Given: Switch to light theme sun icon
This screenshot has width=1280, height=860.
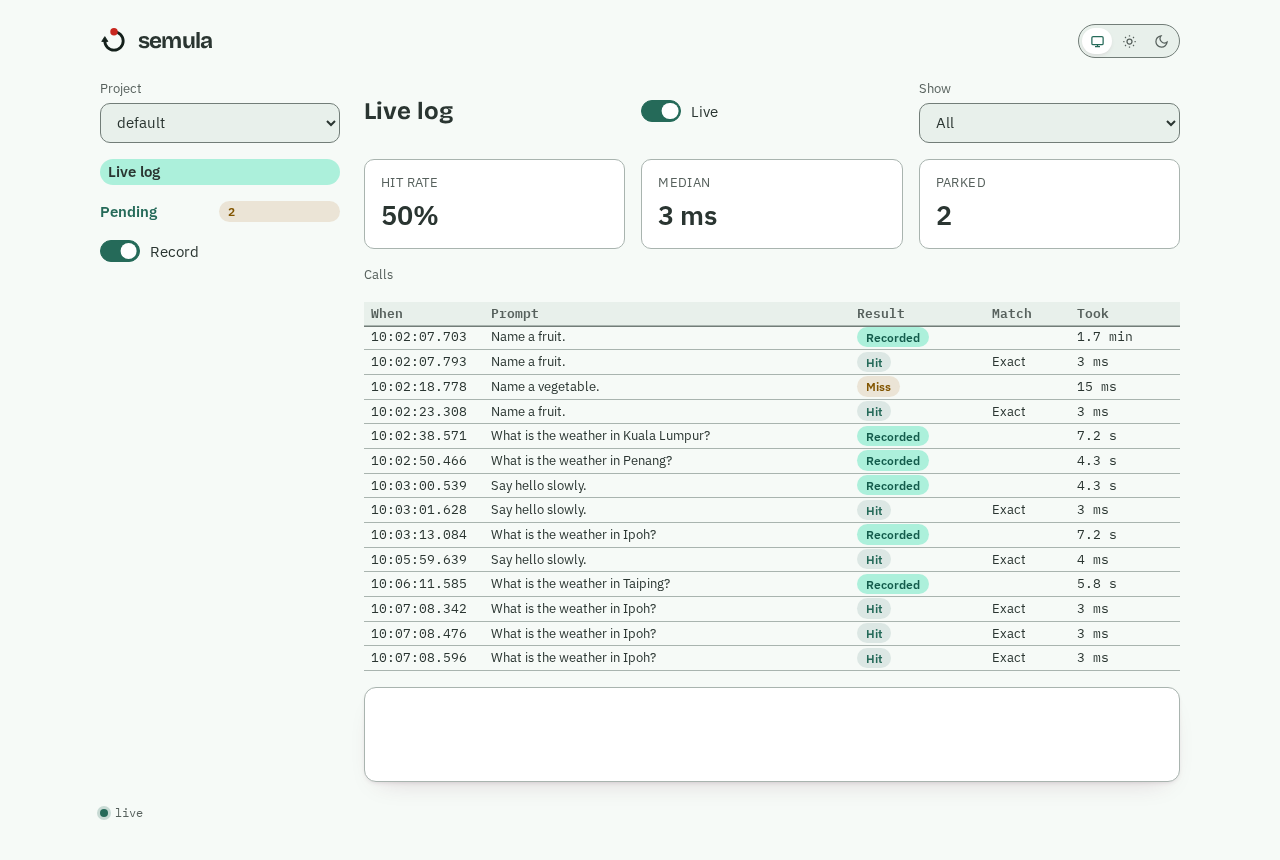Looking at the screenshot, I should point(1129,41).
